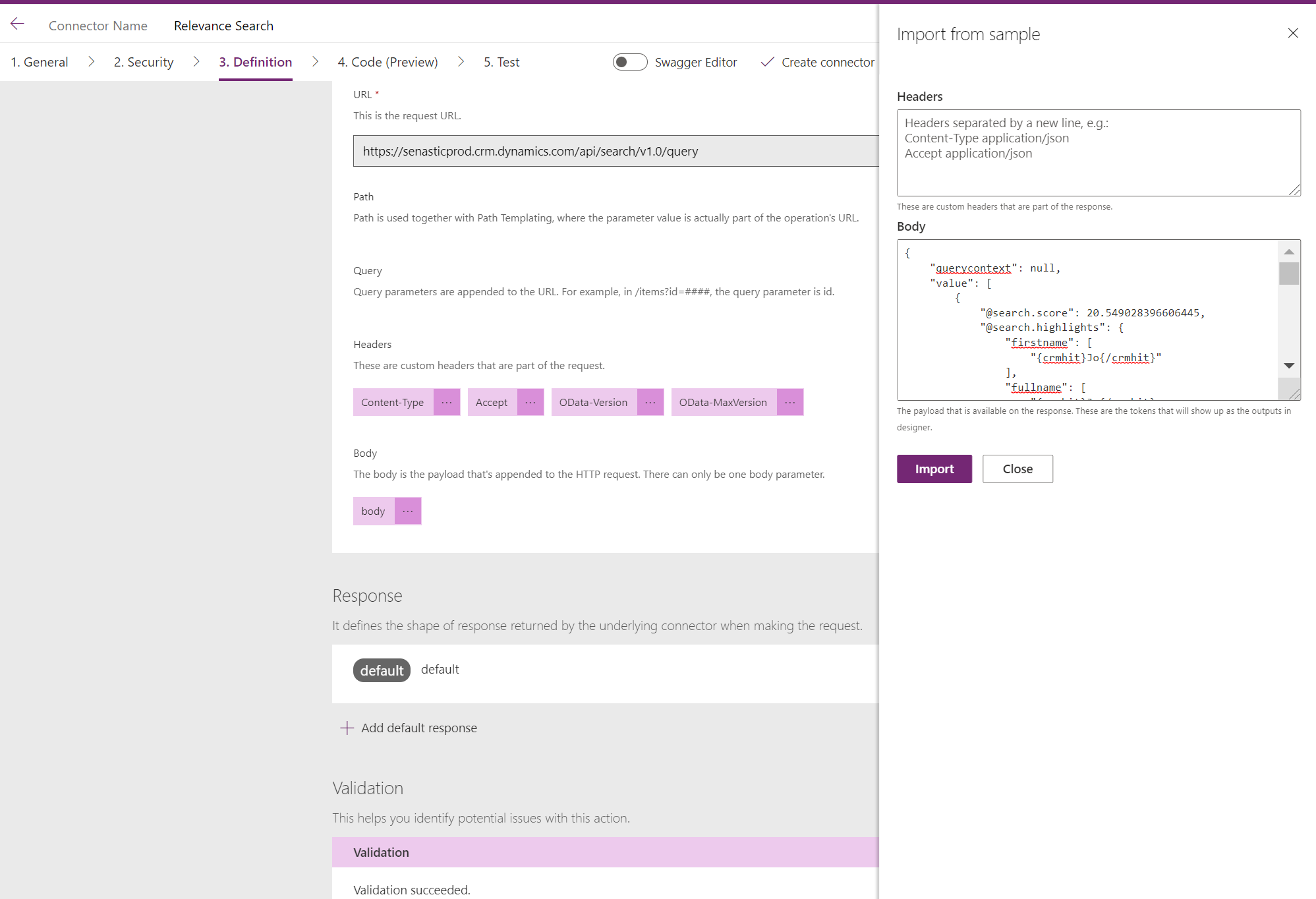Click the Close button in the panel
The width and height of the screenshot is (1316, 899).
1017,469
